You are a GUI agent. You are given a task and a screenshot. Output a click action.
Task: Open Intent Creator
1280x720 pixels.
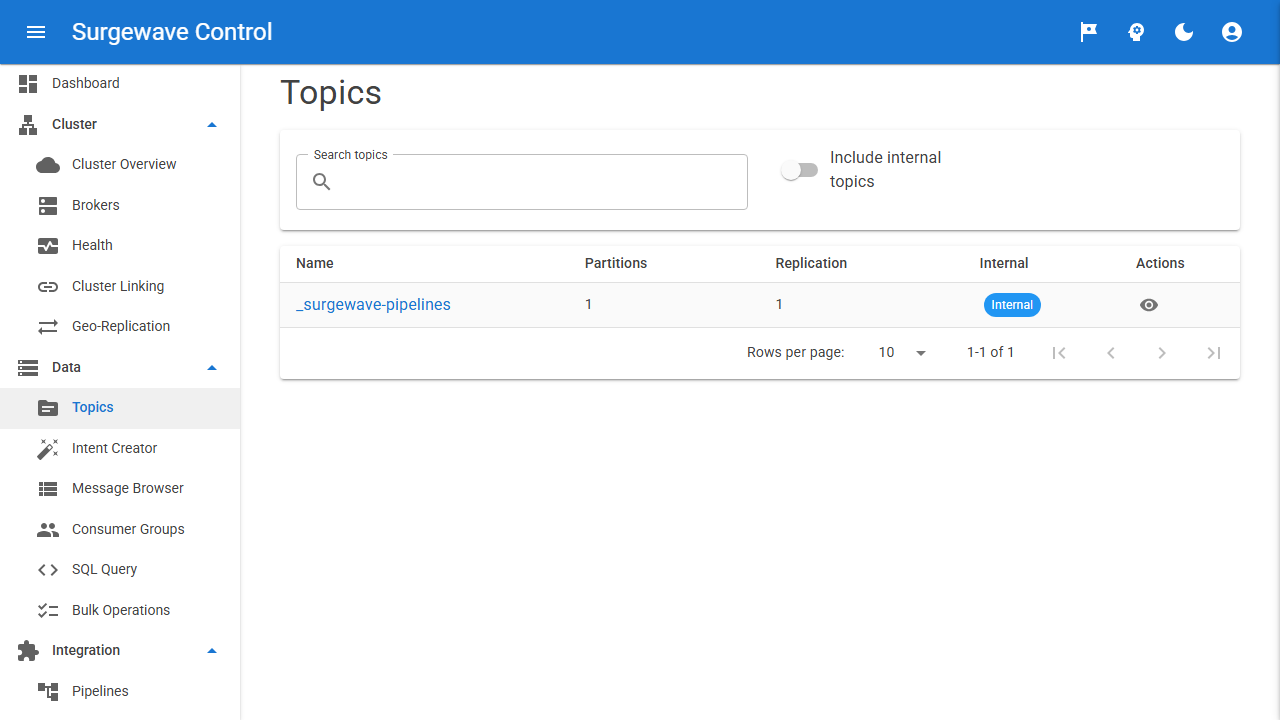[120, 448]
